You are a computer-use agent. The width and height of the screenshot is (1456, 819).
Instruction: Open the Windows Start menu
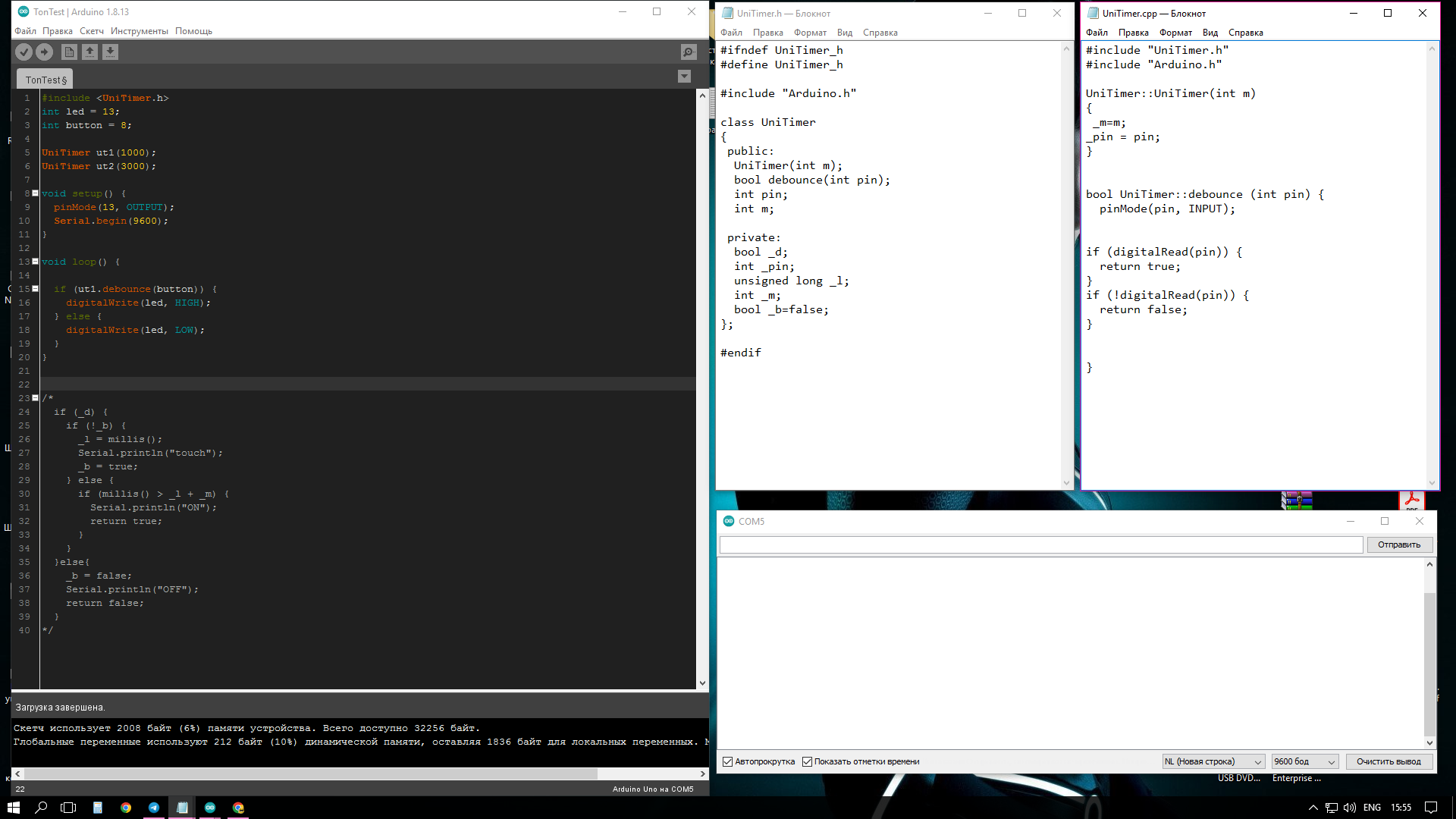click(x=14, y=808)
